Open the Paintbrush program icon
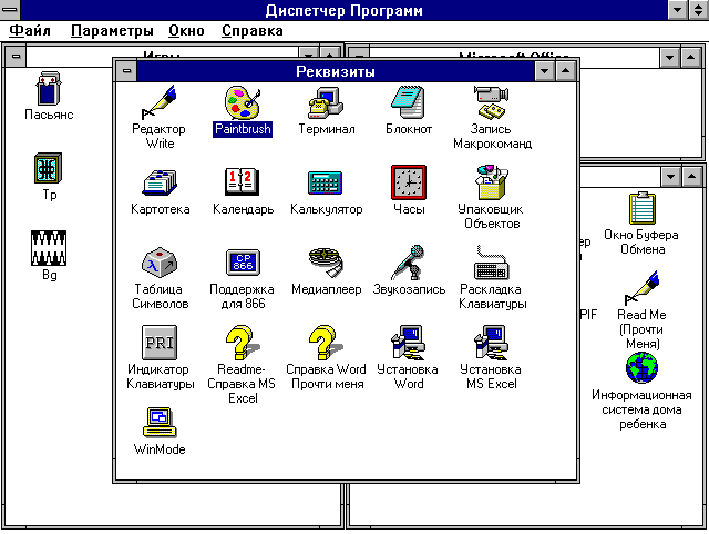 tap(242, 103)
